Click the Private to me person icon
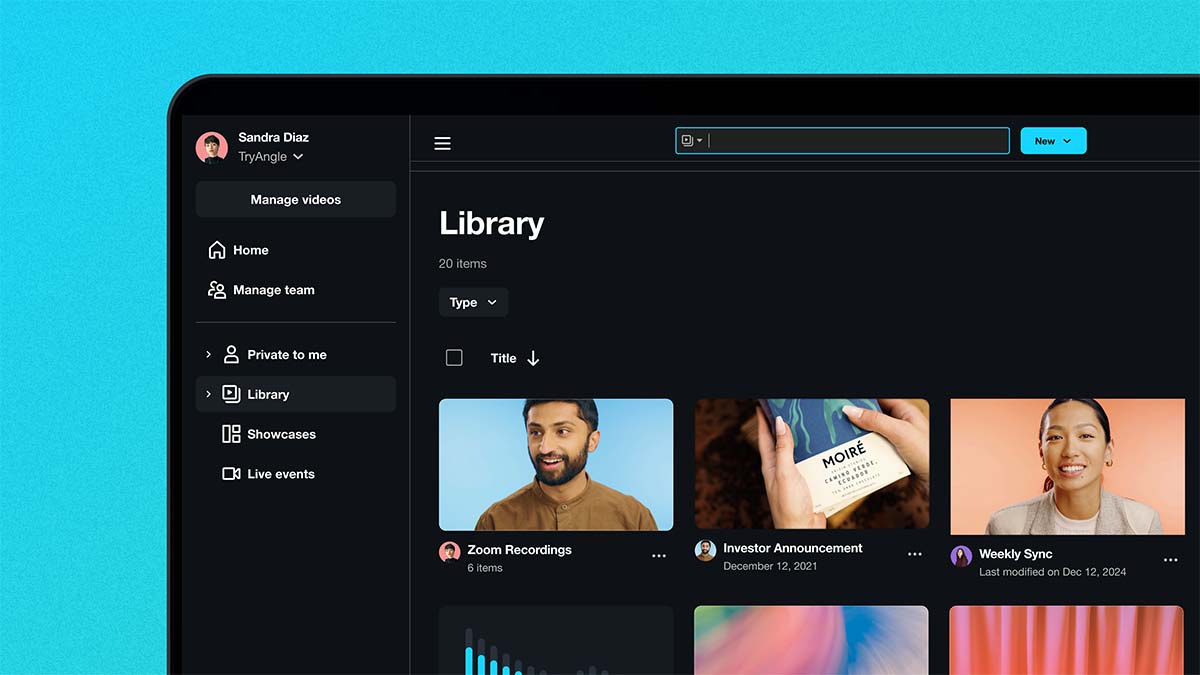Image resolution: width=1200 pixels, height=675 pixels. click(x=231, y=354)
